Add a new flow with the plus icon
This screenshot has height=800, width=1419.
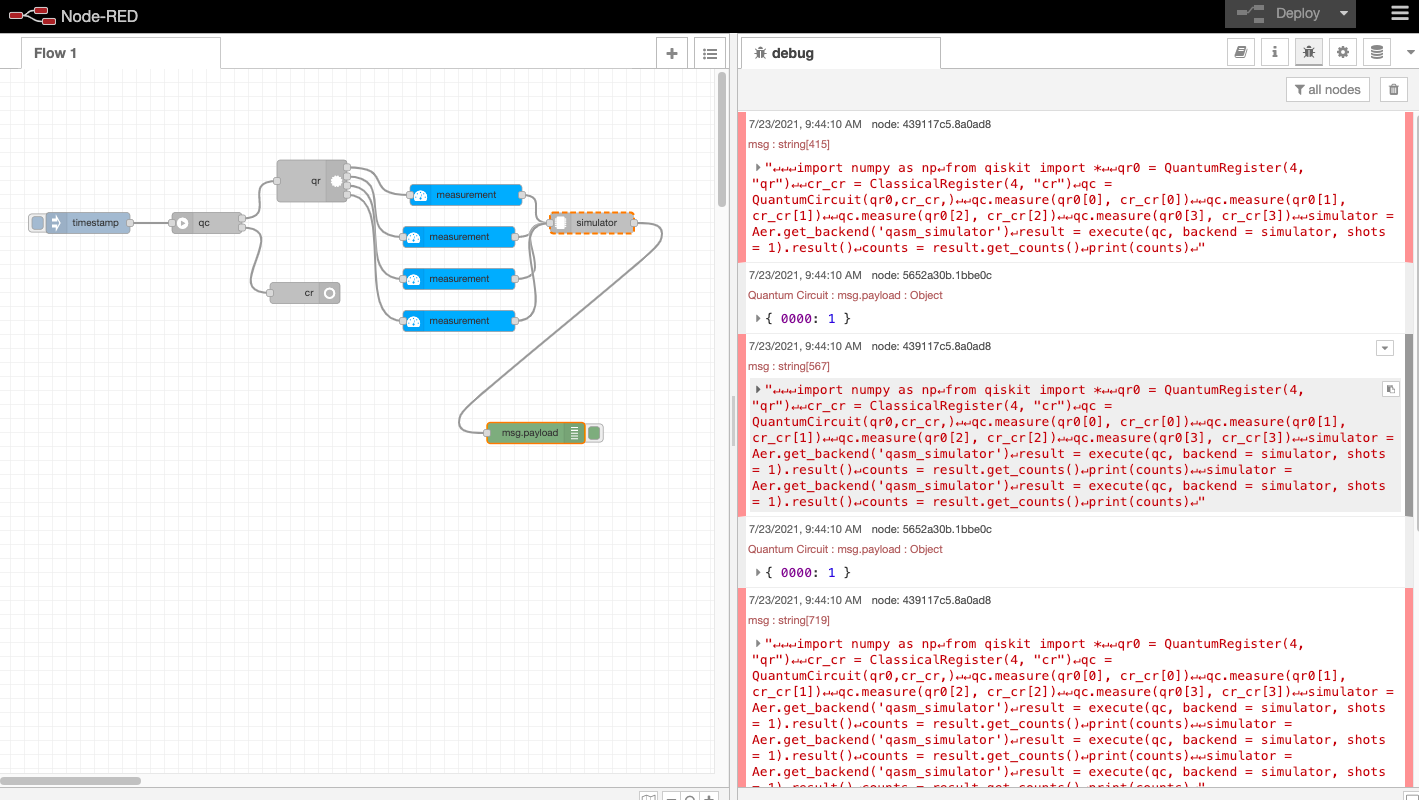pos(671,52)
